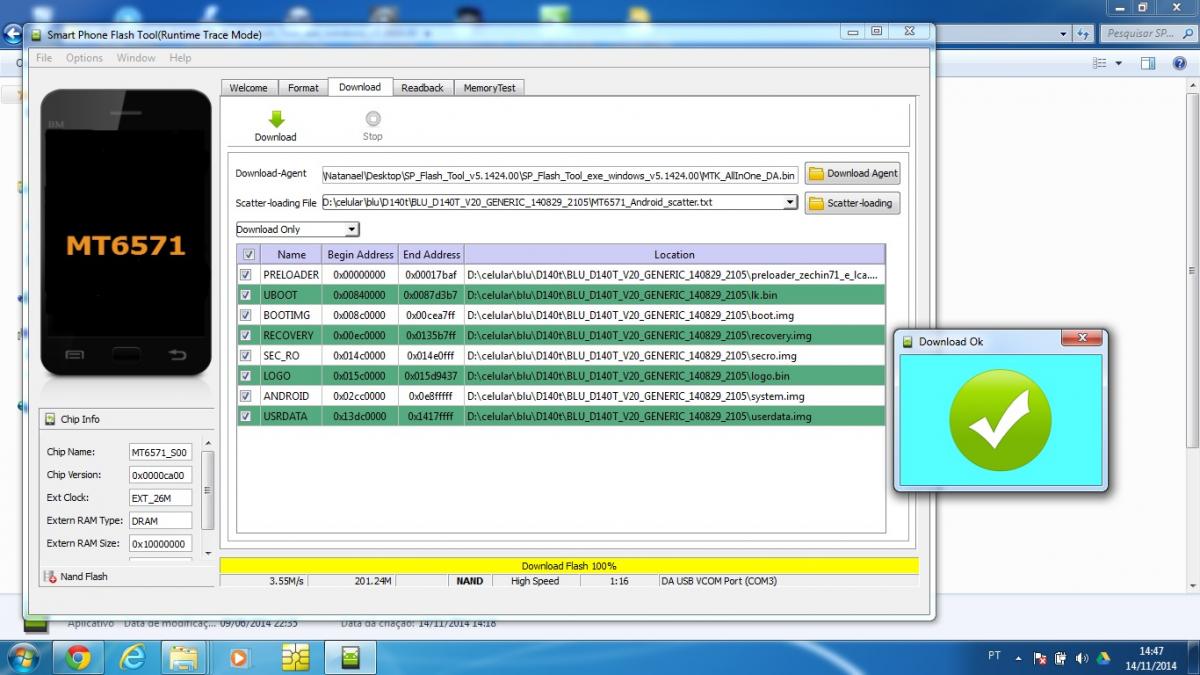Expand the Explorer address bar history dropdown

click(x=1063, y=34)
